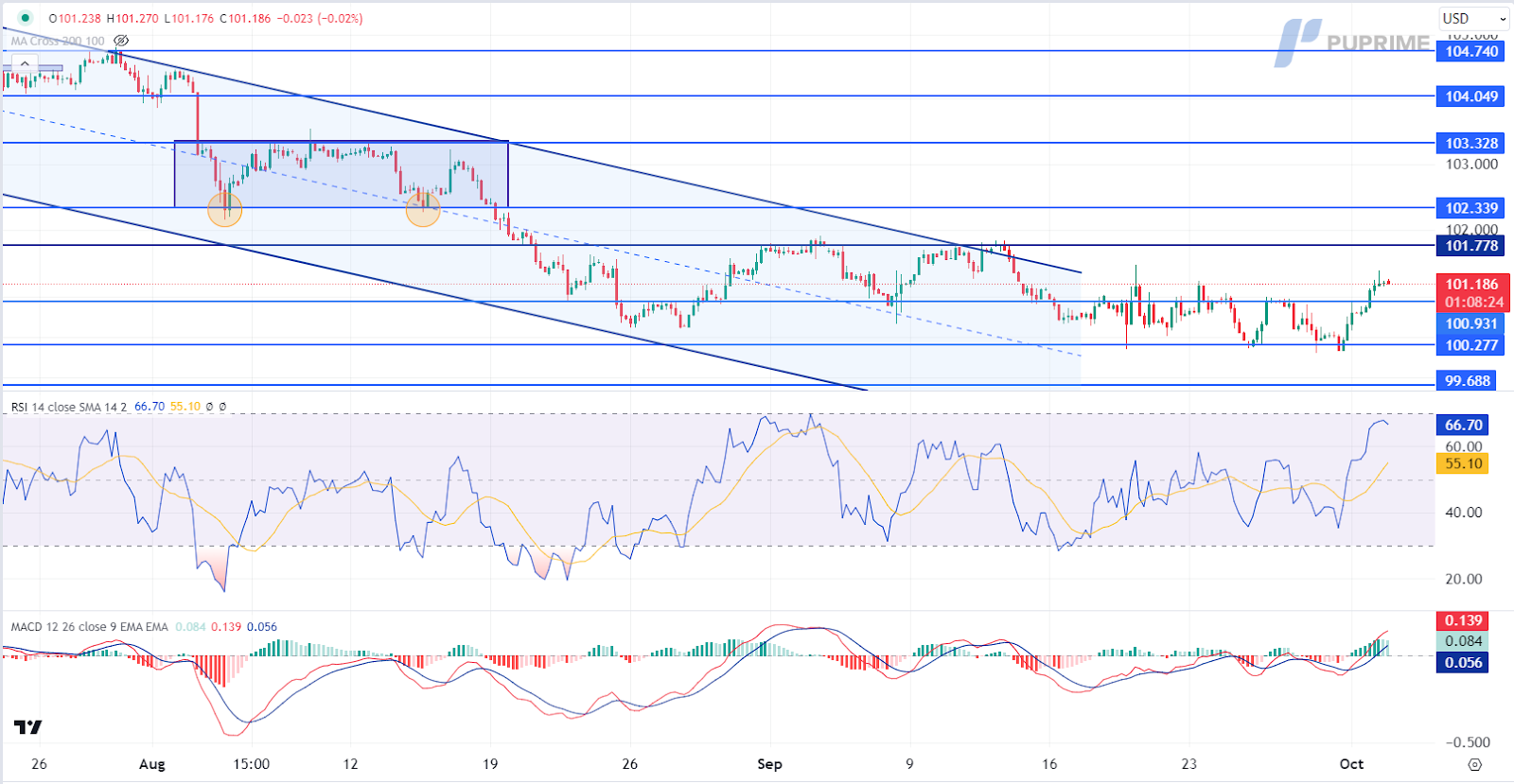Click the 103.000 price axis tick
The image size is (1514, 784).
point(1471,164)
